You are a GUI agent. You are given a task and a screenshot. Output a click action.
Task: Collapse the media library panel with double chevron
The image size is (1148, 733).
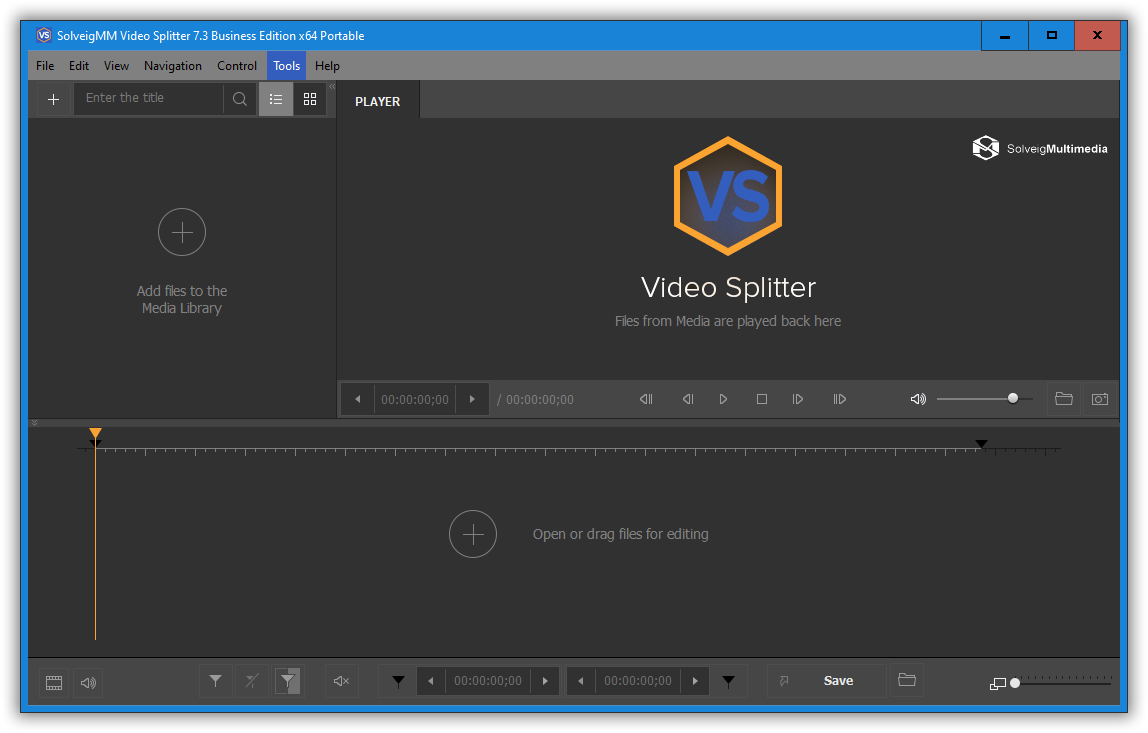(332, 86)
